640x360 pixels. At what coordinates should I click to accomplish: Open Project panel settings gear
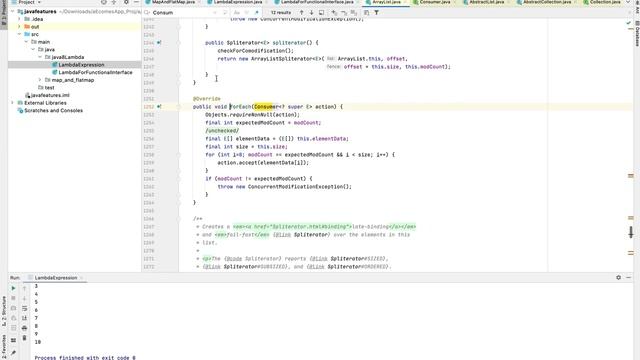[126, 2]
